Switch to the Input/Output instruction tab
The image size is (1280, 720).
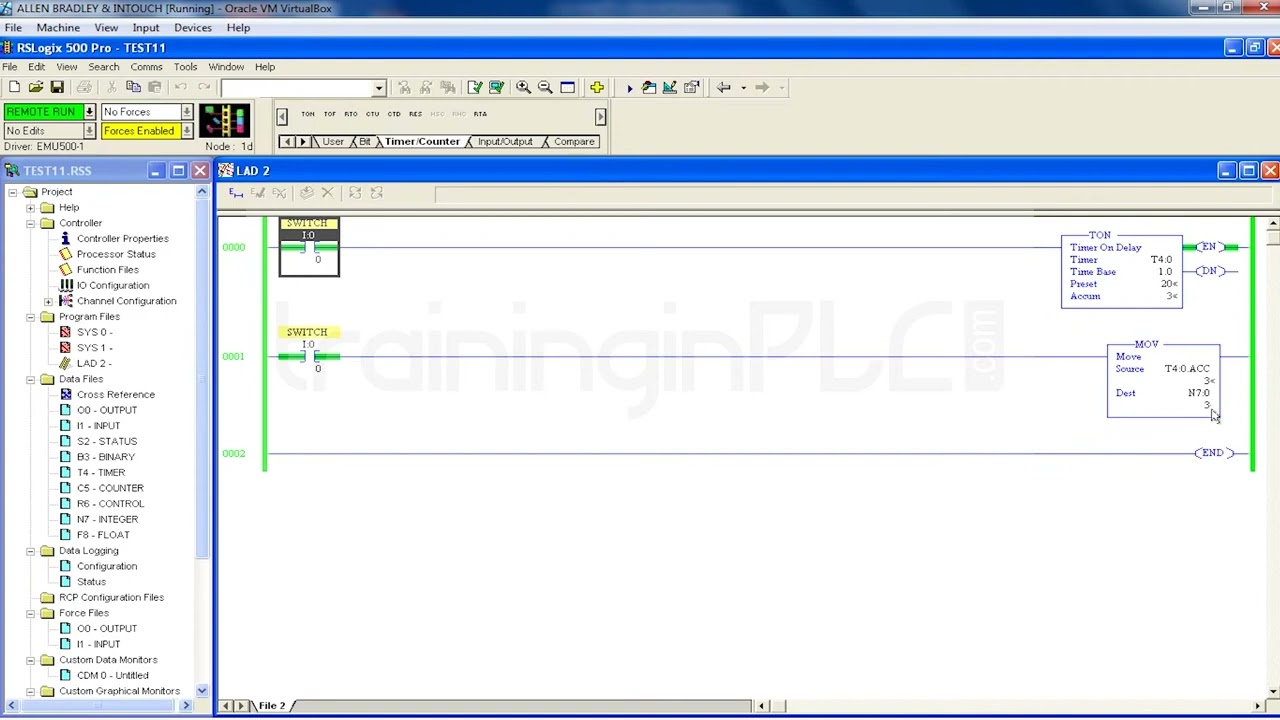tap(505, 142)
